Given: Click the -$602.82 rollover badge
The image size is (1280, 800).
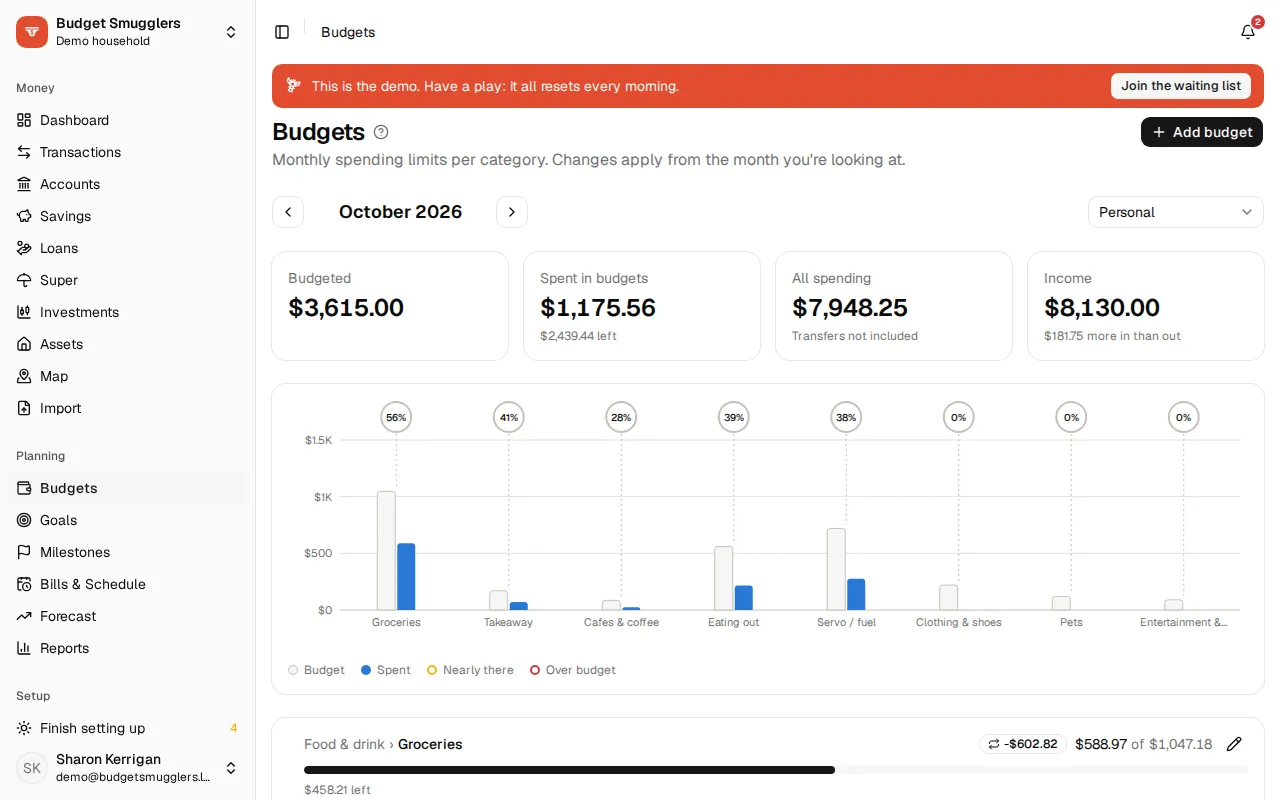Looking at the screenshot, I should pos(1023,744).
